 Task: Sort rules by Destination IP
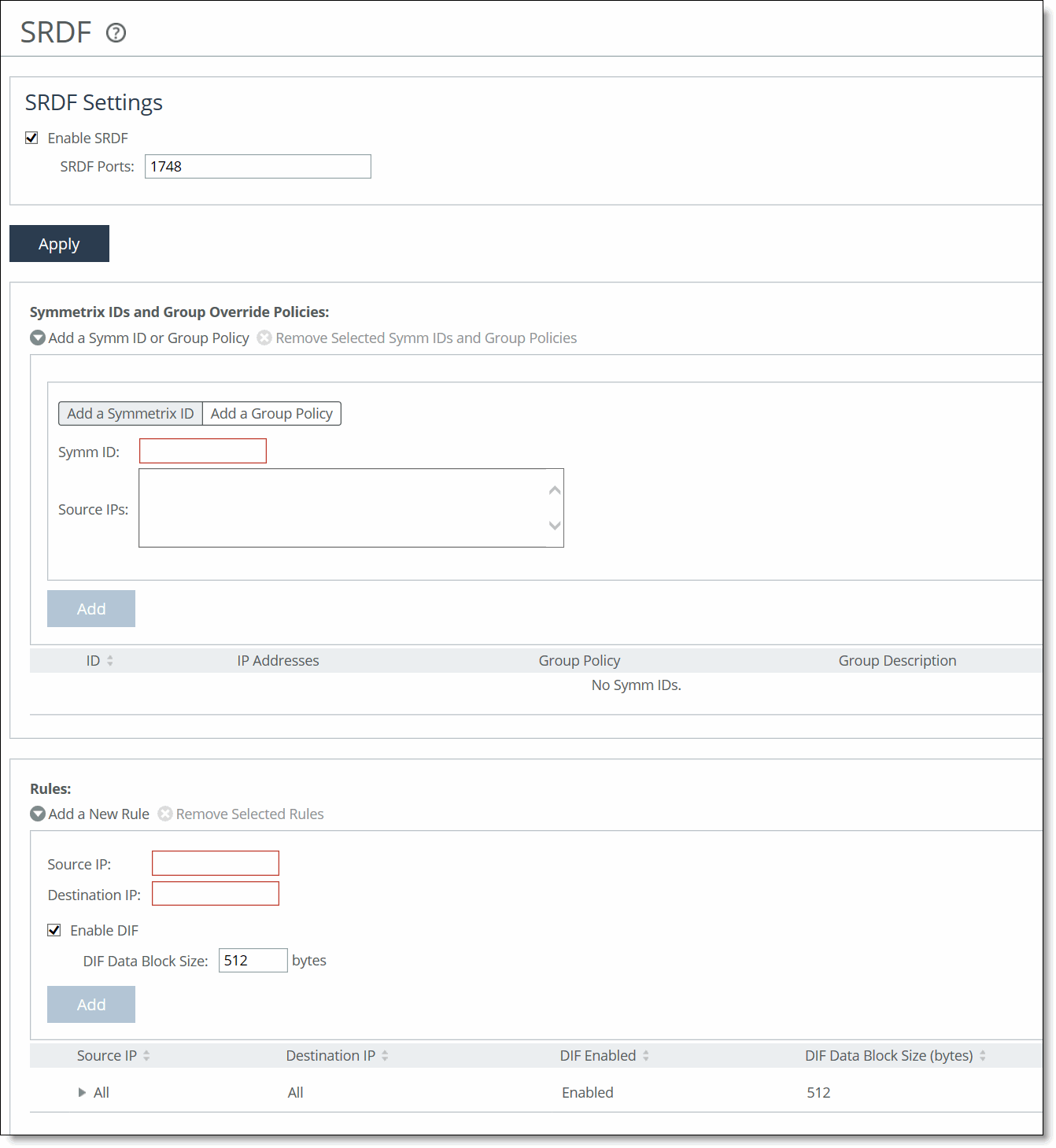coord(337,1056)
